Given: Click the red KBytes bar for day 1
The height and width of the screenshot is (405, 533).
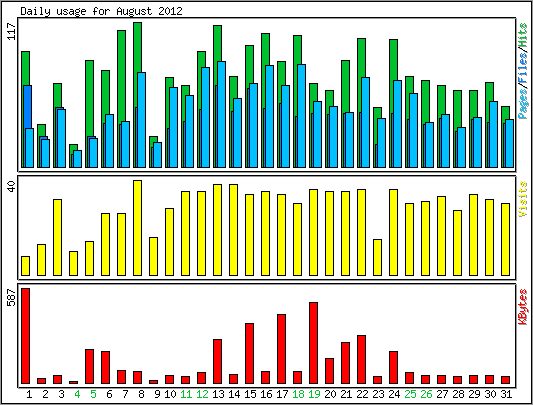Looking at the screenshot, I should tap(25, 336).
